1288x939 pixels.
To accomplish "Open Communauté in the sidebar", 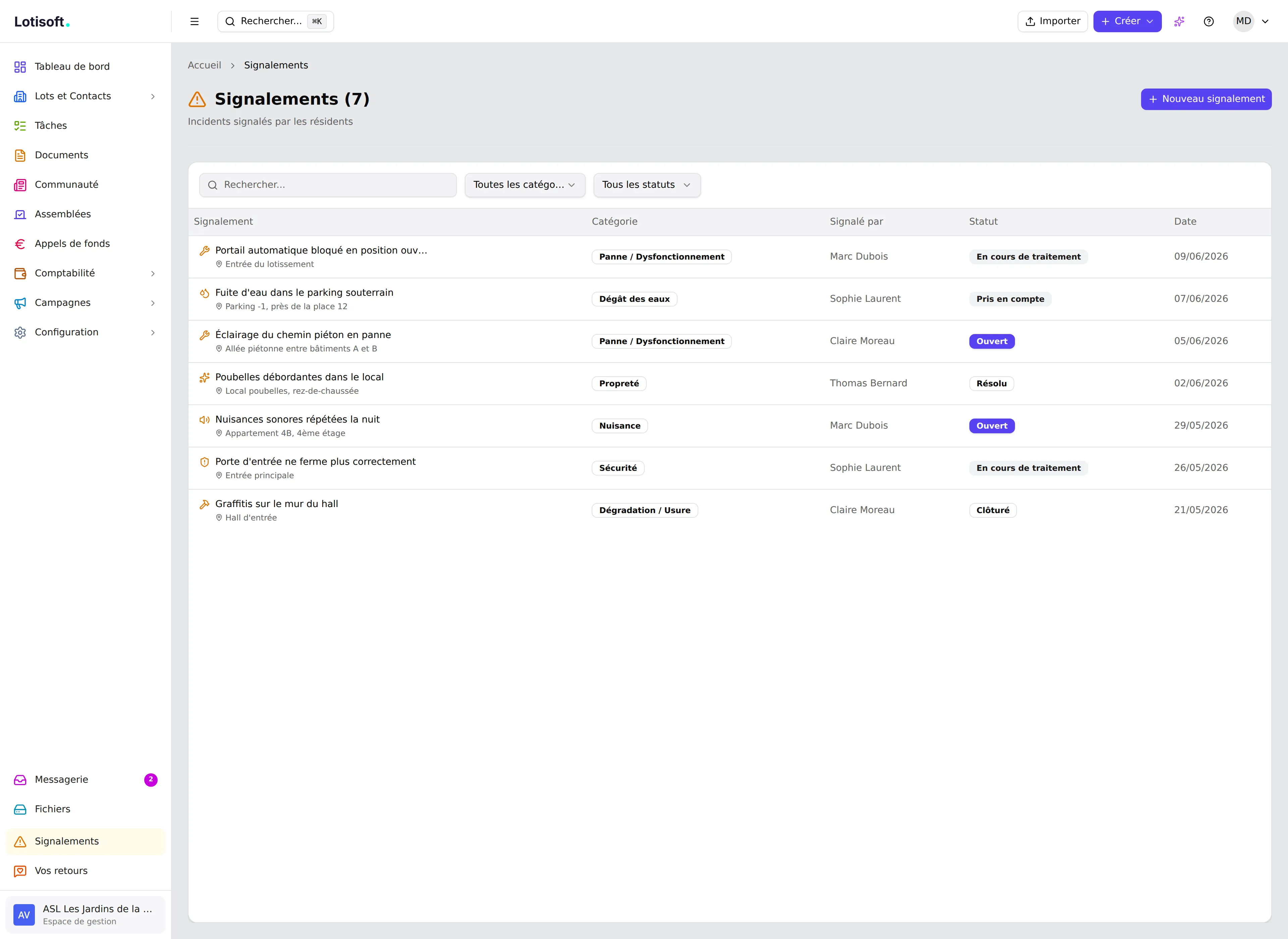I will pyautogui.click(x=85, y=185).
